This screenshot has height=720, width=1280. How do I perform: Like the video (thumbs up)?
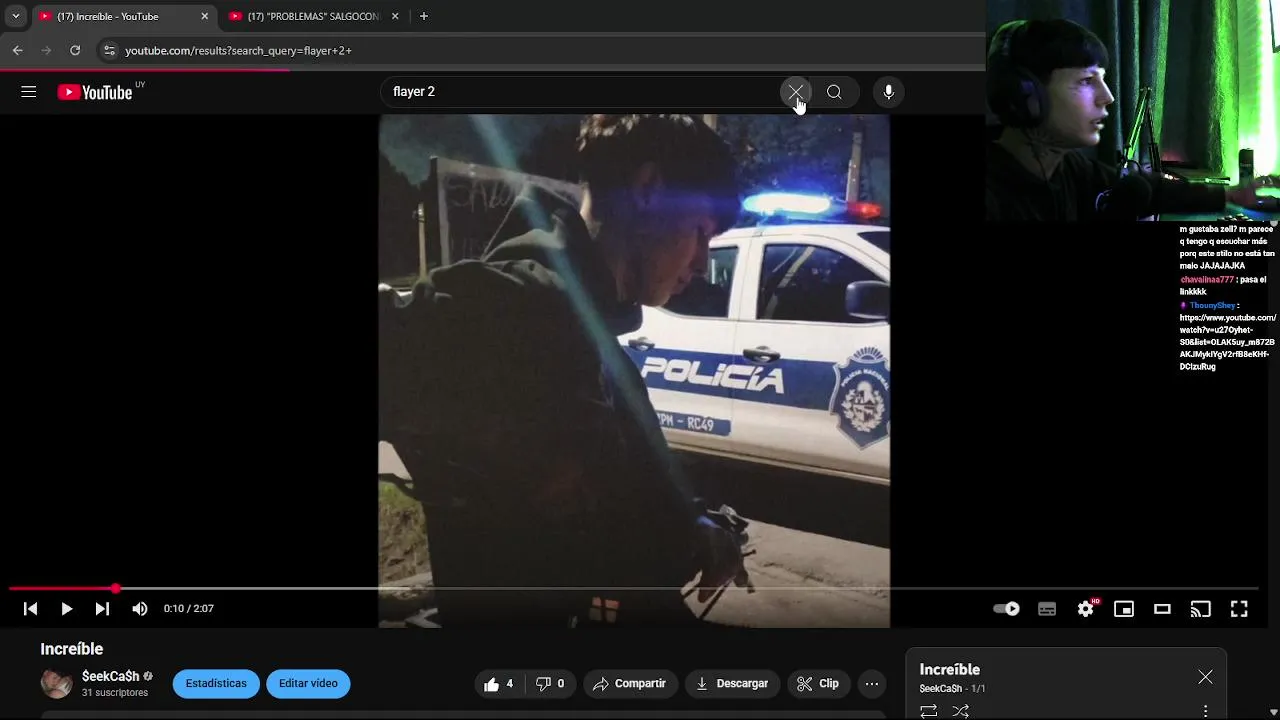(499, 684)
